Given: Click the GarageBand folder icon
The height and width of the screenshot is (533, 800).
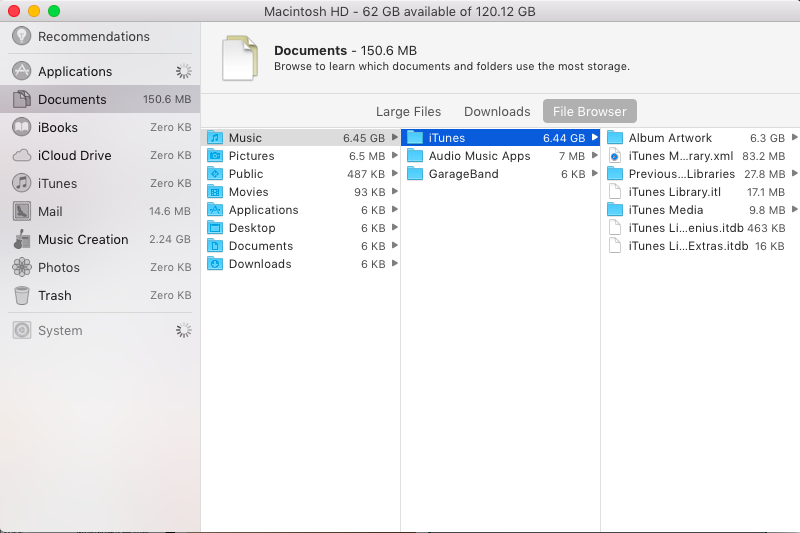Looking at the screenshot, I should point(415,174).
